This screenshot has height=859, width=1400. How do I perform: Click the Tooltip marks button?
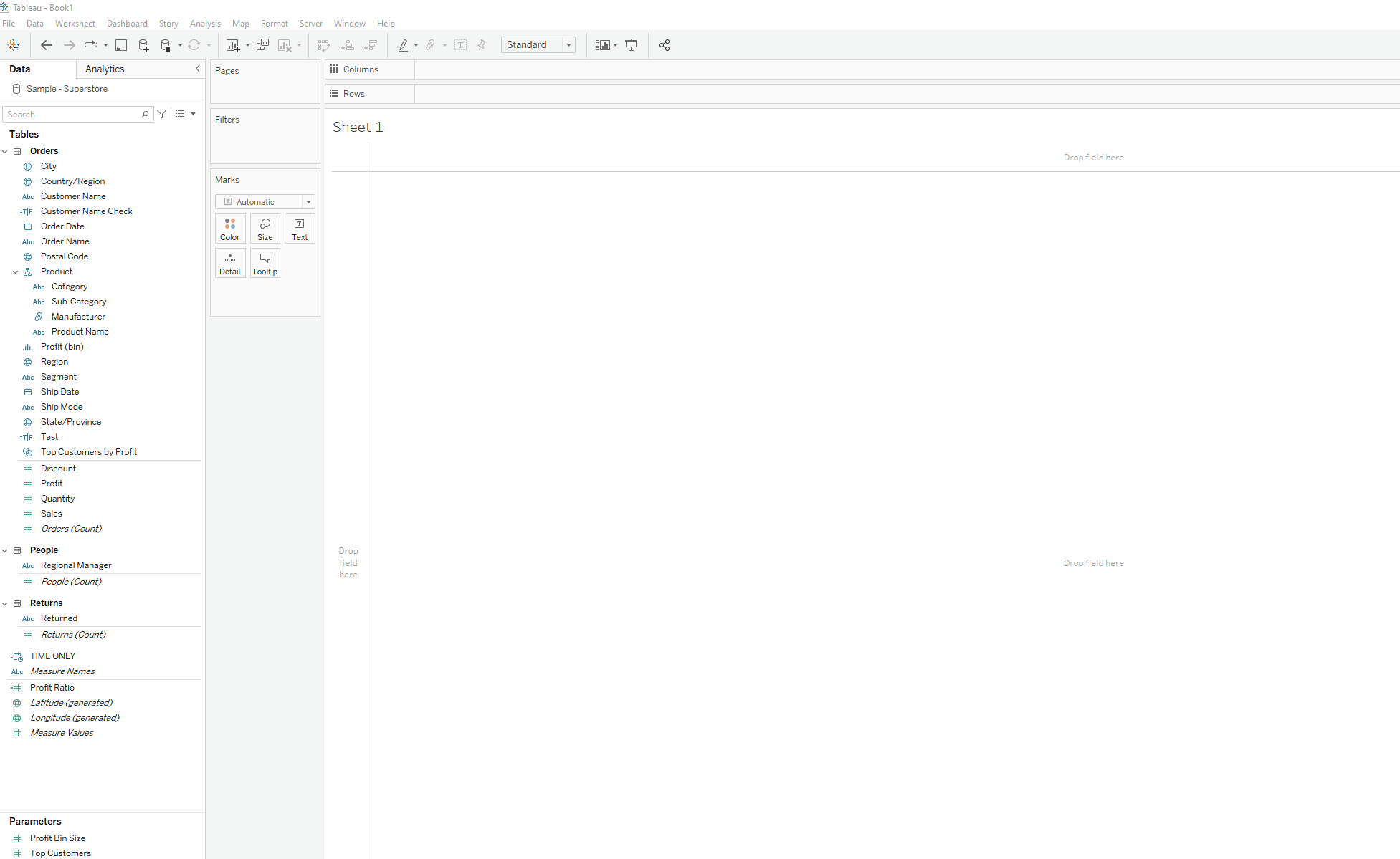(x=265, y=263)
